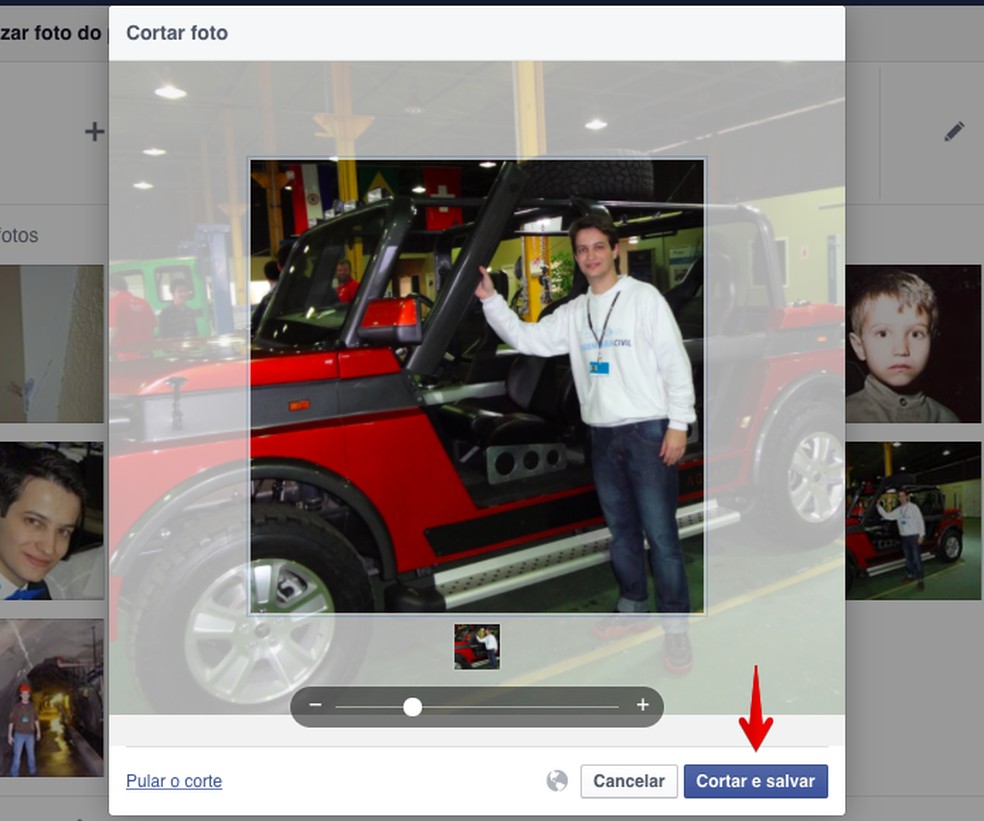Select the small preview thumbnail below the crop
This screenshot has height=821, width=984.
point(477,646)
